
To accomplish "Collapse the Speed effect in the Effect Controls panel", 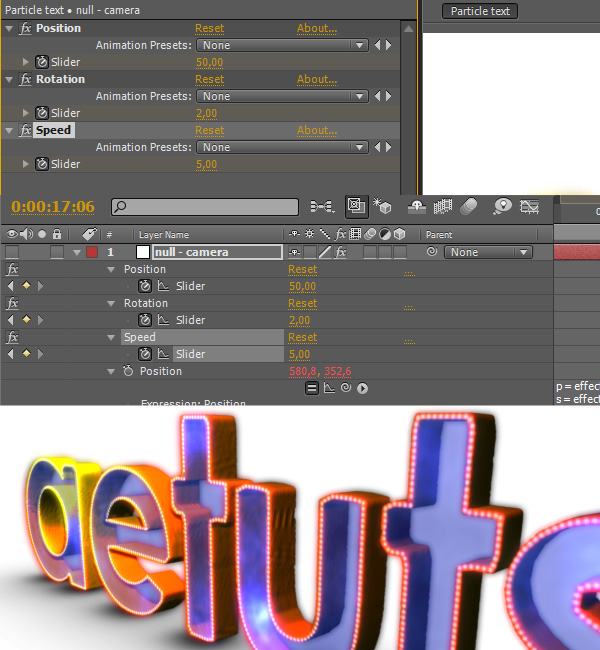I will 9,131.
